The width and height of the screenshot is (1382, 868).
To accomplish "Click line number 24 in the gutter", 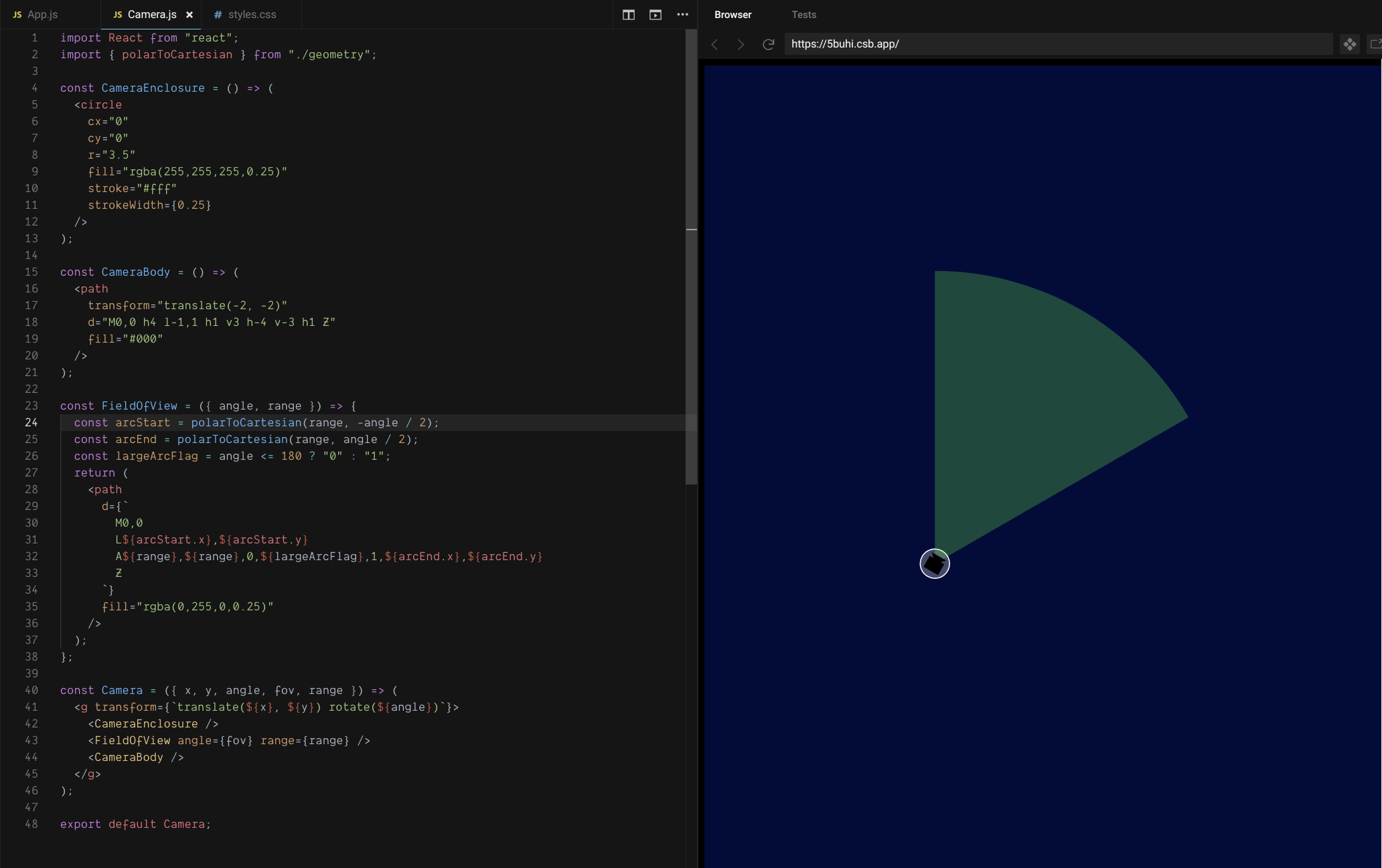I will click(31, 422).
